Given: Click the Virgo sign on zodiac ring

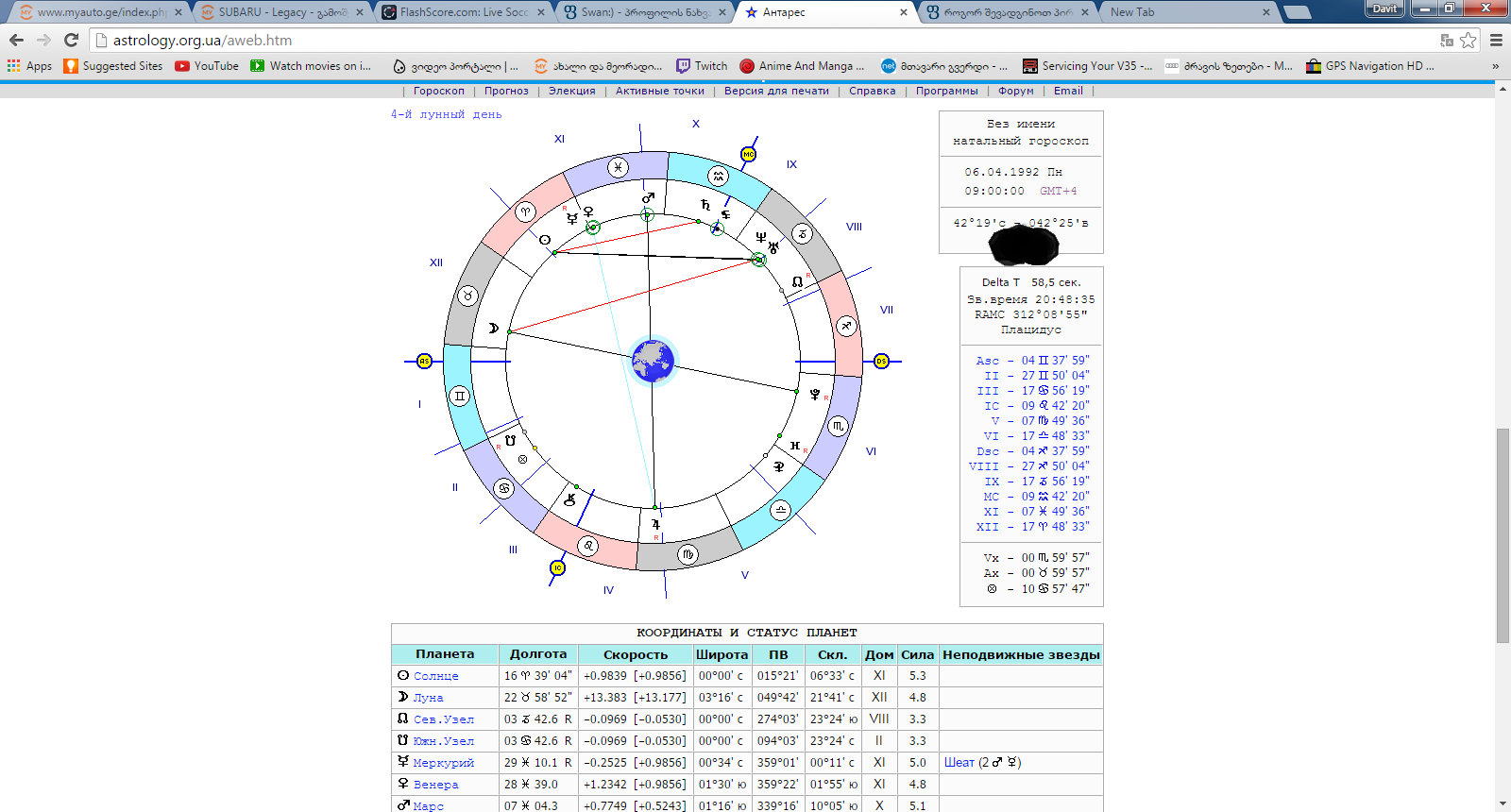Looking at the screenshot, I should coord(688,554).
